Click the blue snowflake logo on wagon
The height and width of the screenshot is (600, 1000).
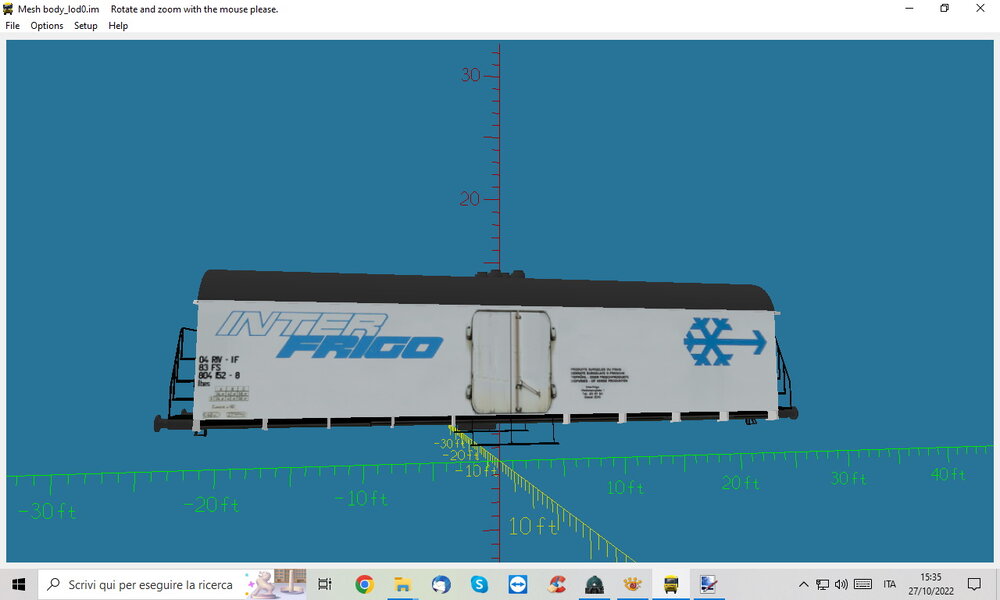[725, 342]
